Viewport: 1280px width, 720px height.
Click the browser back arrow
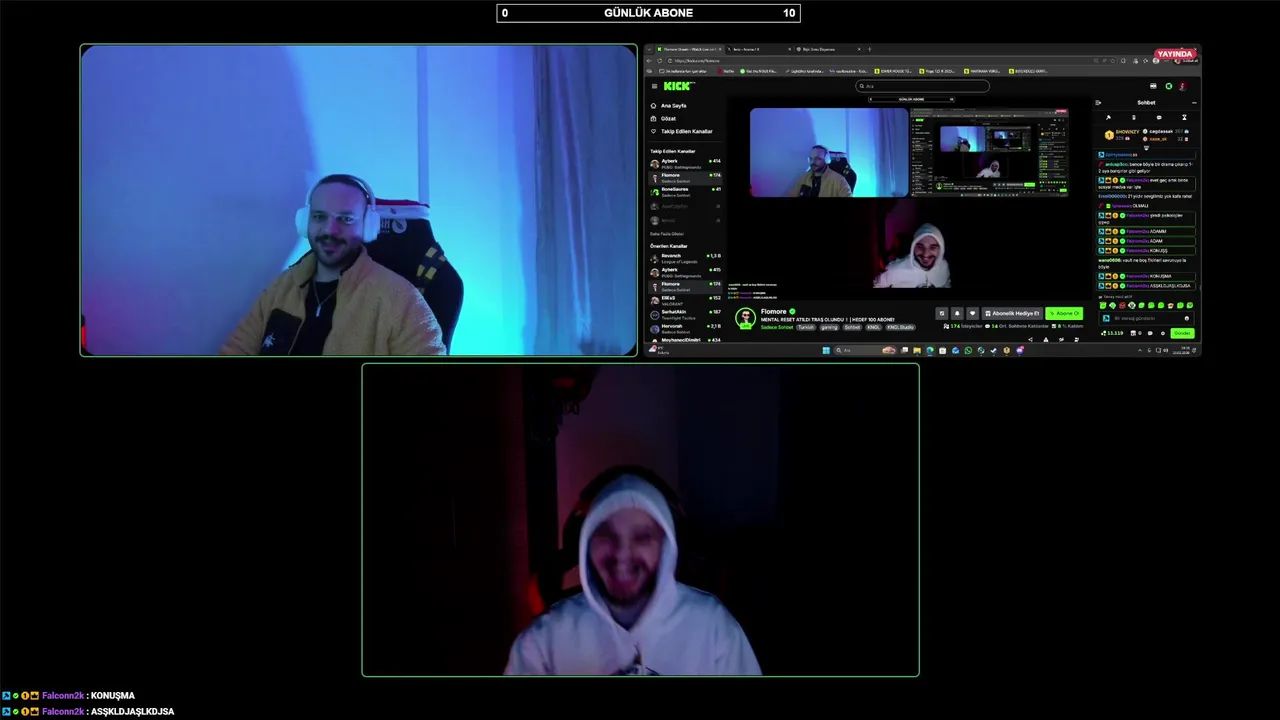[x=649, y=61]
